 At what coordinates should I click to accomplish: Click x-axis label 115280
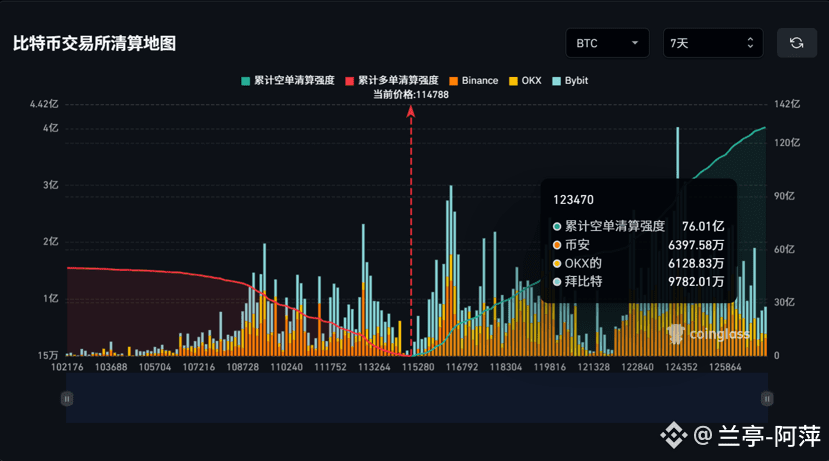click(418, 367)
